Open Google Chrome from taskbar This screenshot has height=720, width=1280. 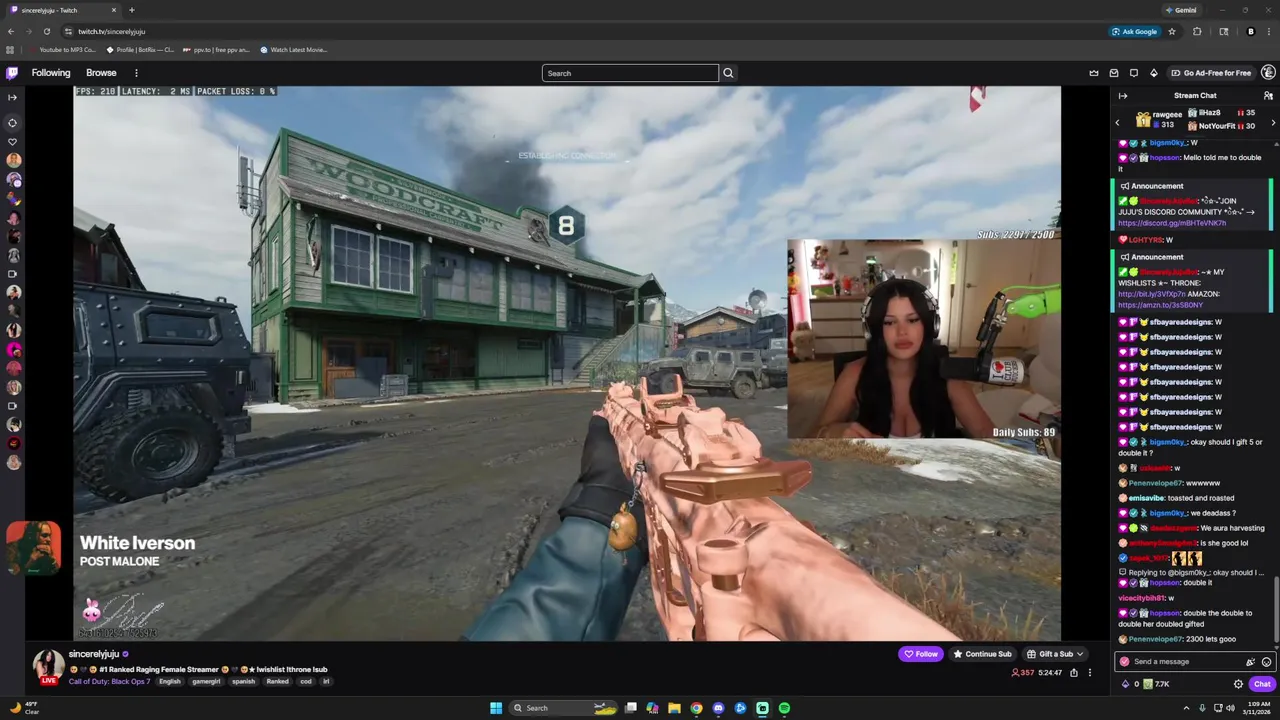pos(696,708)
